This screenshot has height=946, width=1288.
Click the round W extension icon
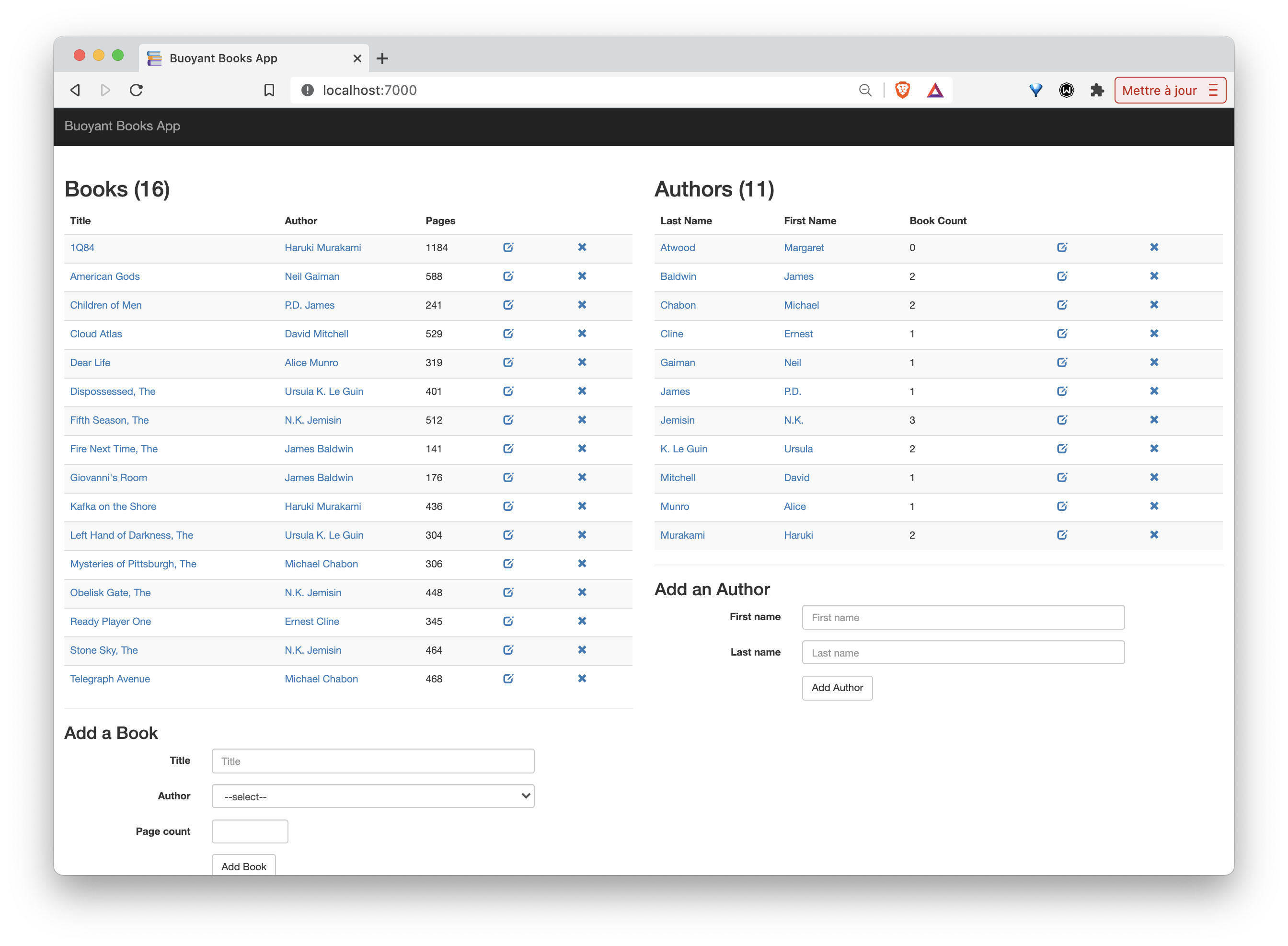coord(1066,90)
